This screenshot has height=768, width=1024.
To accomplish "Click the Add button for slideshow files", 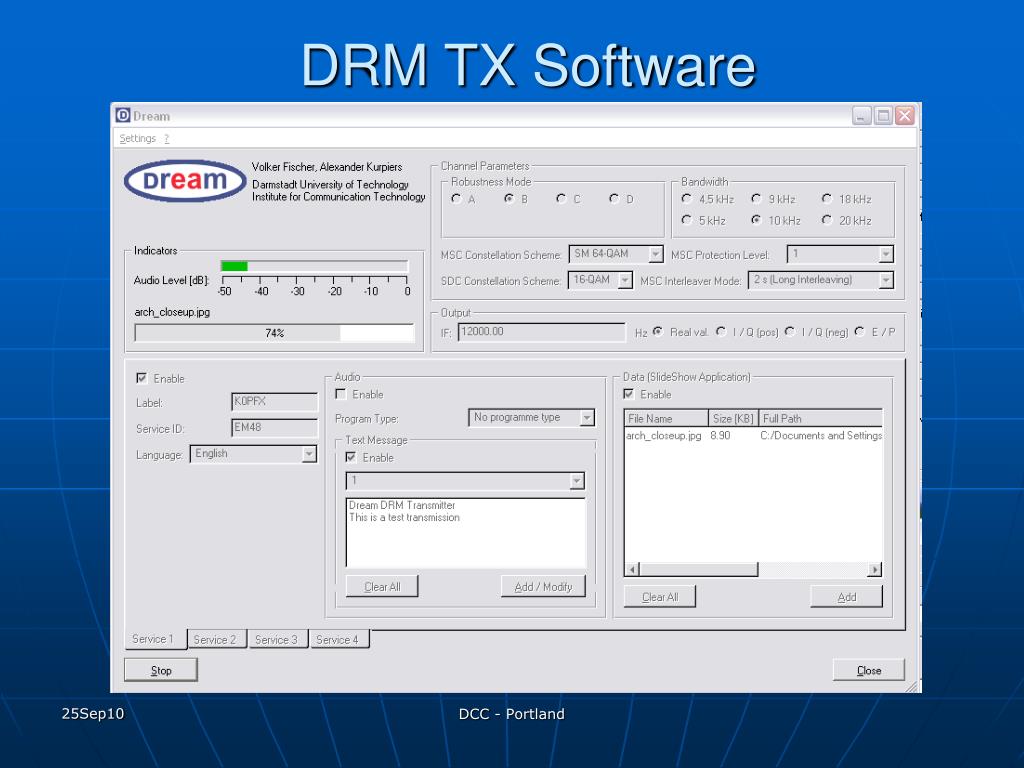I will [x=846, y=596].
